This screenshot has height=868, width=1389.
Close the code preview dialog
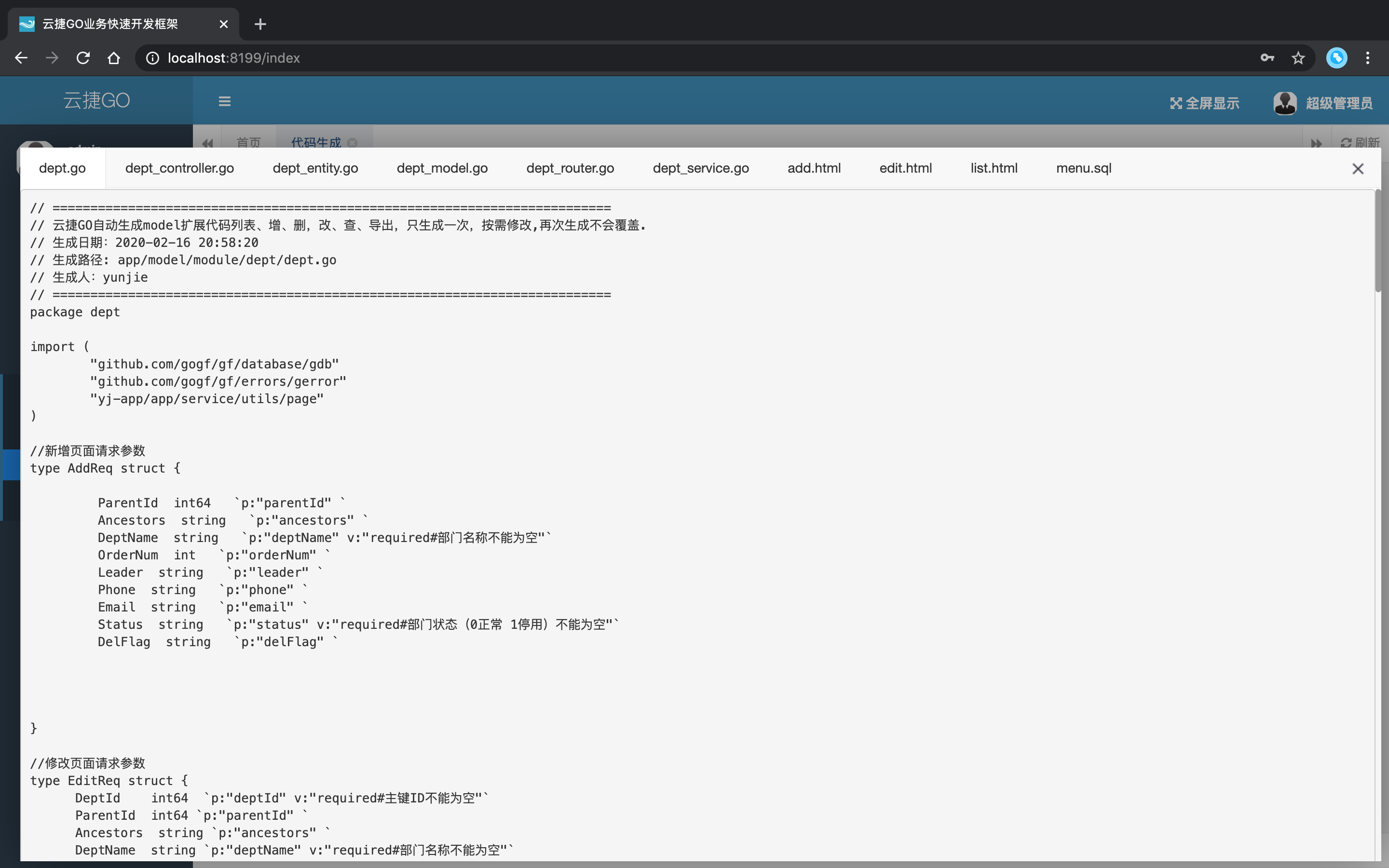coord(1358,169)
